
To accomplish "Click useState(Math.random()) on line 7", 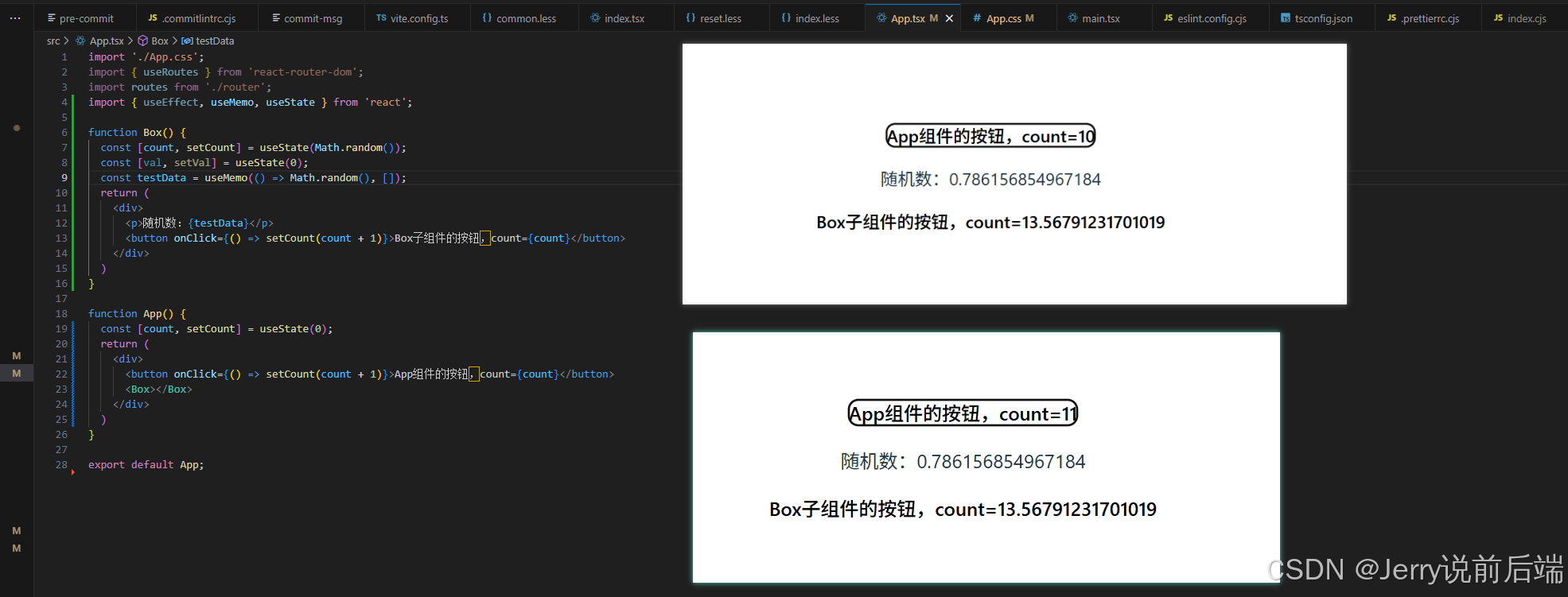I will [329, 148].
